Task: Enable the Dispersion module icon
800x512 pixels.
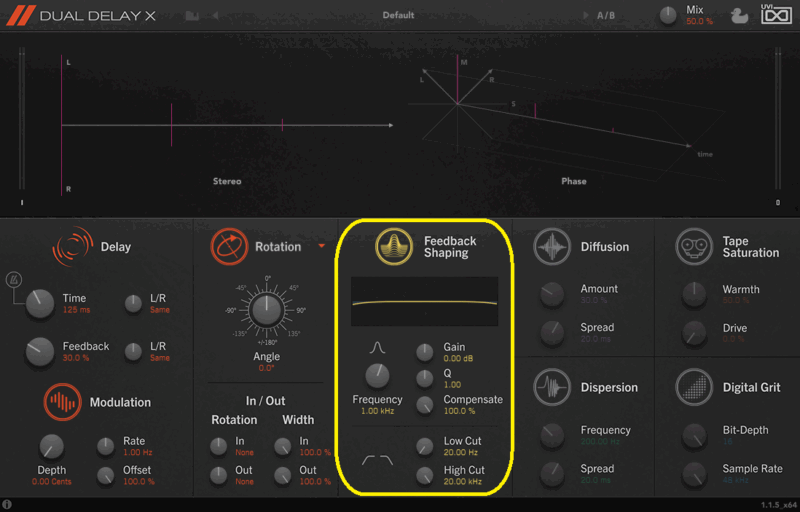Action: point(552,387)
